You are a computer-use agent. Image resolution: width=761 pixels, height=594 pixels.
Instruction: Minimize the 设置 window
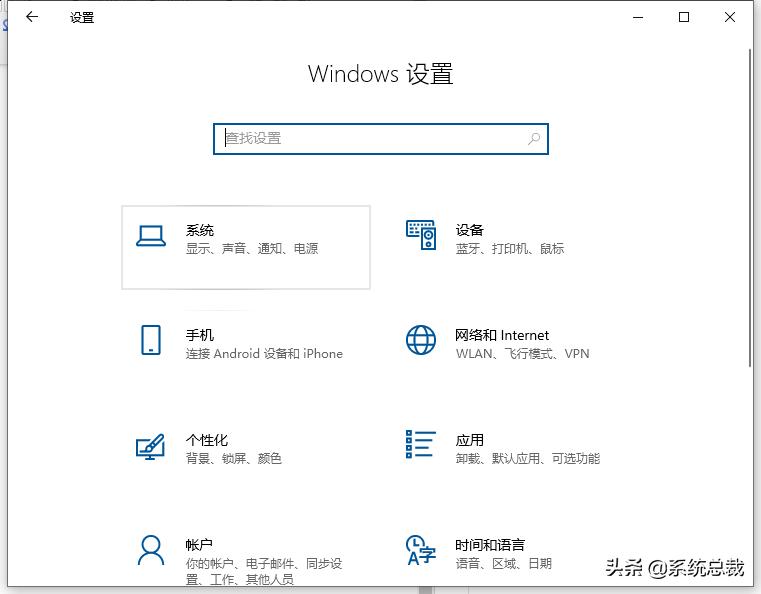tap(638, 17)
